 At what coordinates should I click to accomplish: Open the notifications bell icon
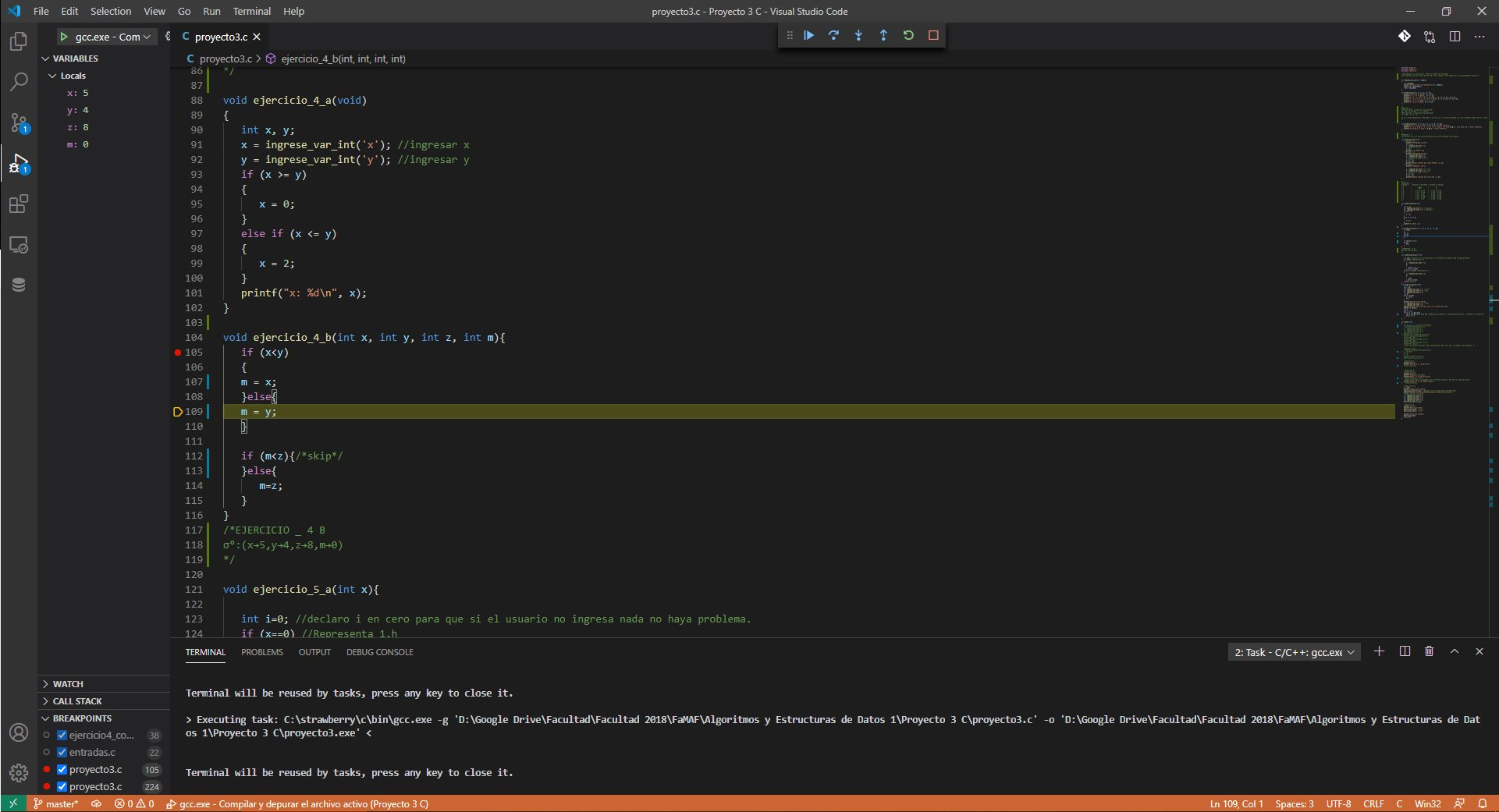1483,803
